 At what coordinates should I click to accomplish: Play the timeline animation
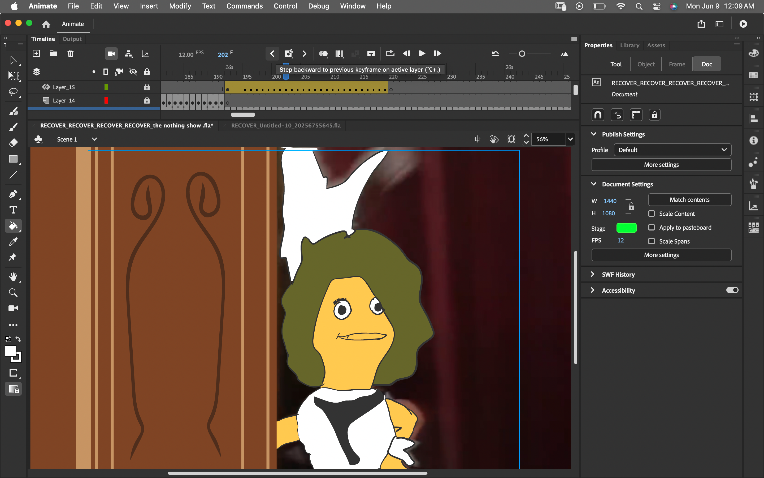tap(422, 54)
